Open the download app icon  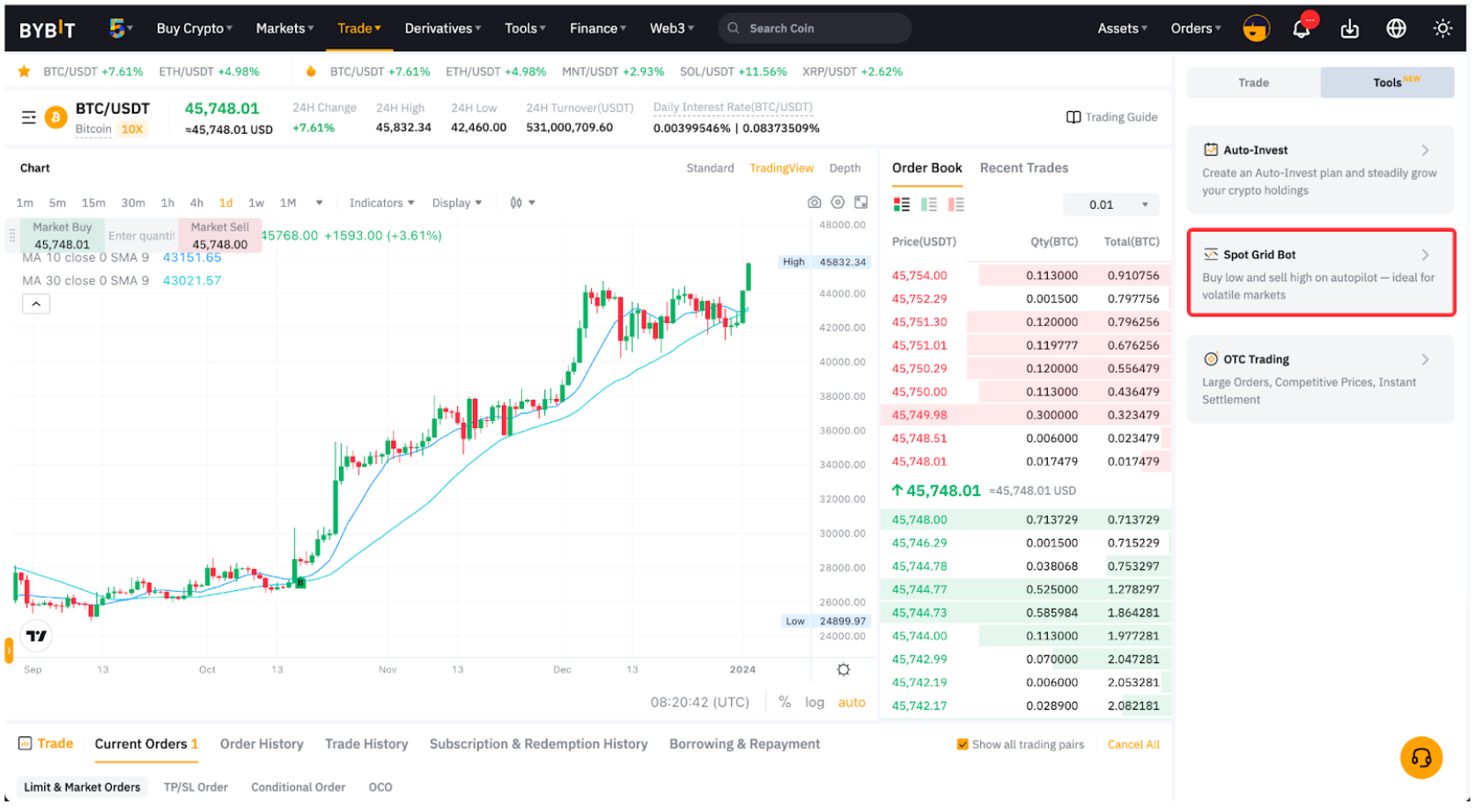(1349, 29)
